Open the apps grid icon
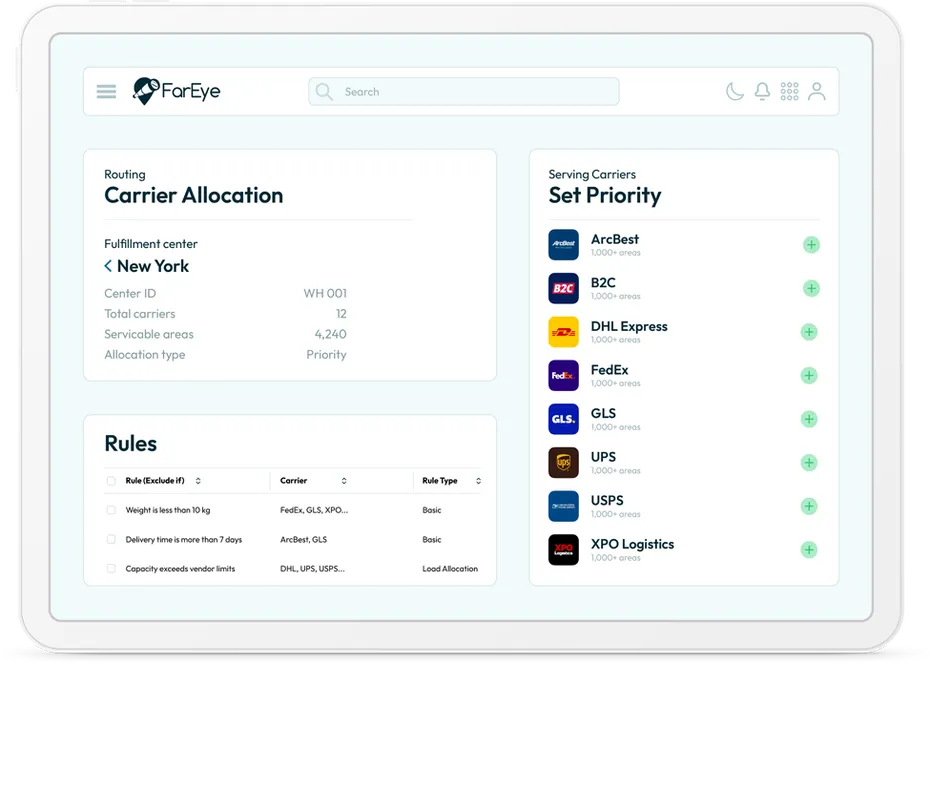 (789, 92)
